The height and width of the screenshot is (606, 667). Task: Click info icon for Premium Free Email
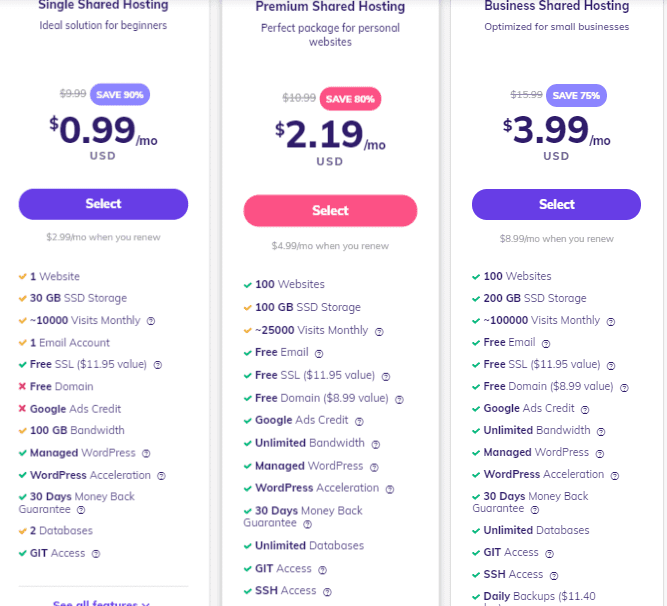319,353
